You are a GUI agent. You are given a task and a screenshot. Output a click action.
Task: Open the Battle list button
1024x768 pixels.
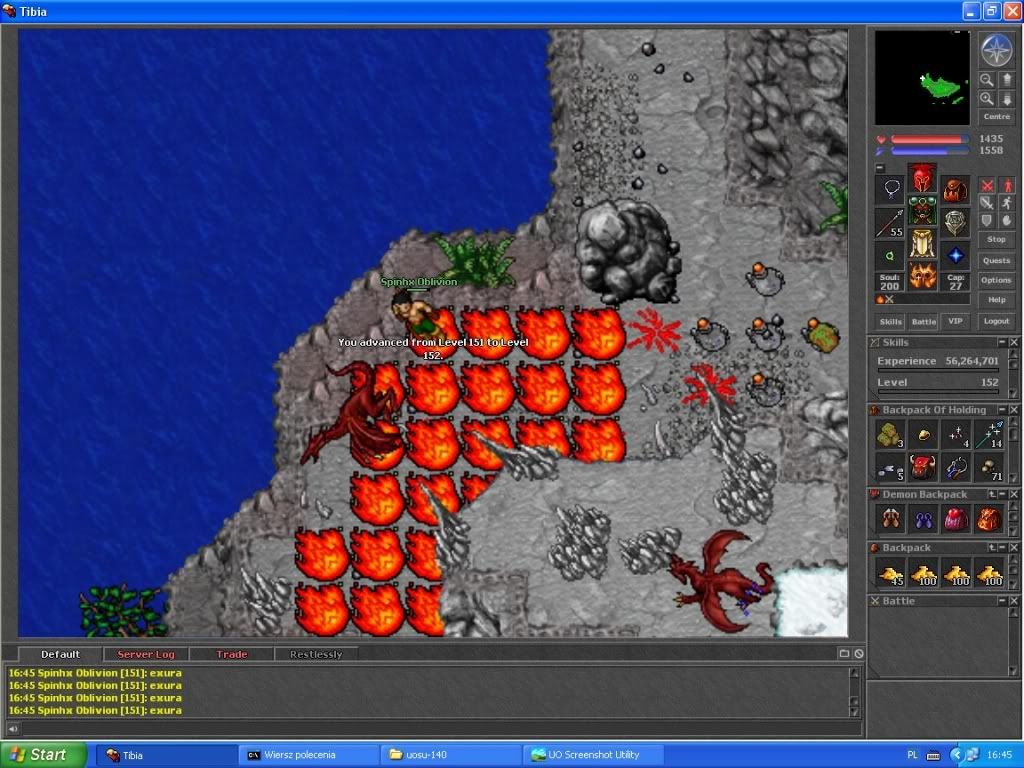click(923, 321)
